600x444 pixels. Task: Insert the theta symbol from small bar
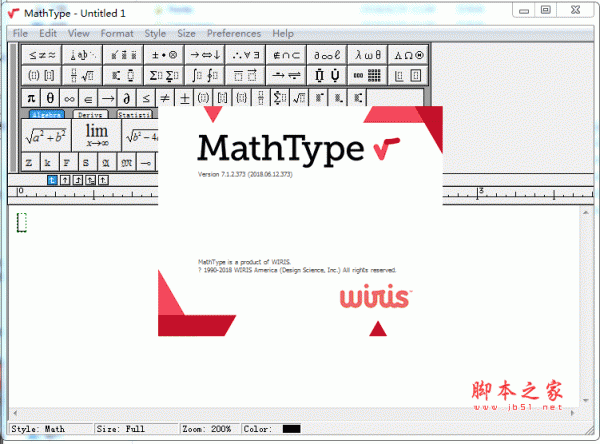(x=50, y=98)
